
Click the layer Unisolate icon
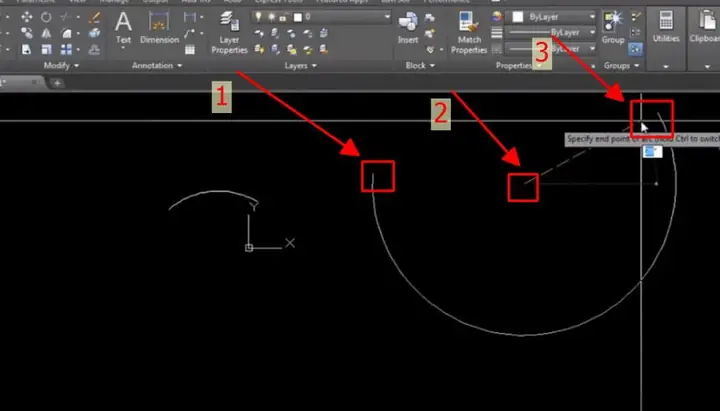click(275, 49)
